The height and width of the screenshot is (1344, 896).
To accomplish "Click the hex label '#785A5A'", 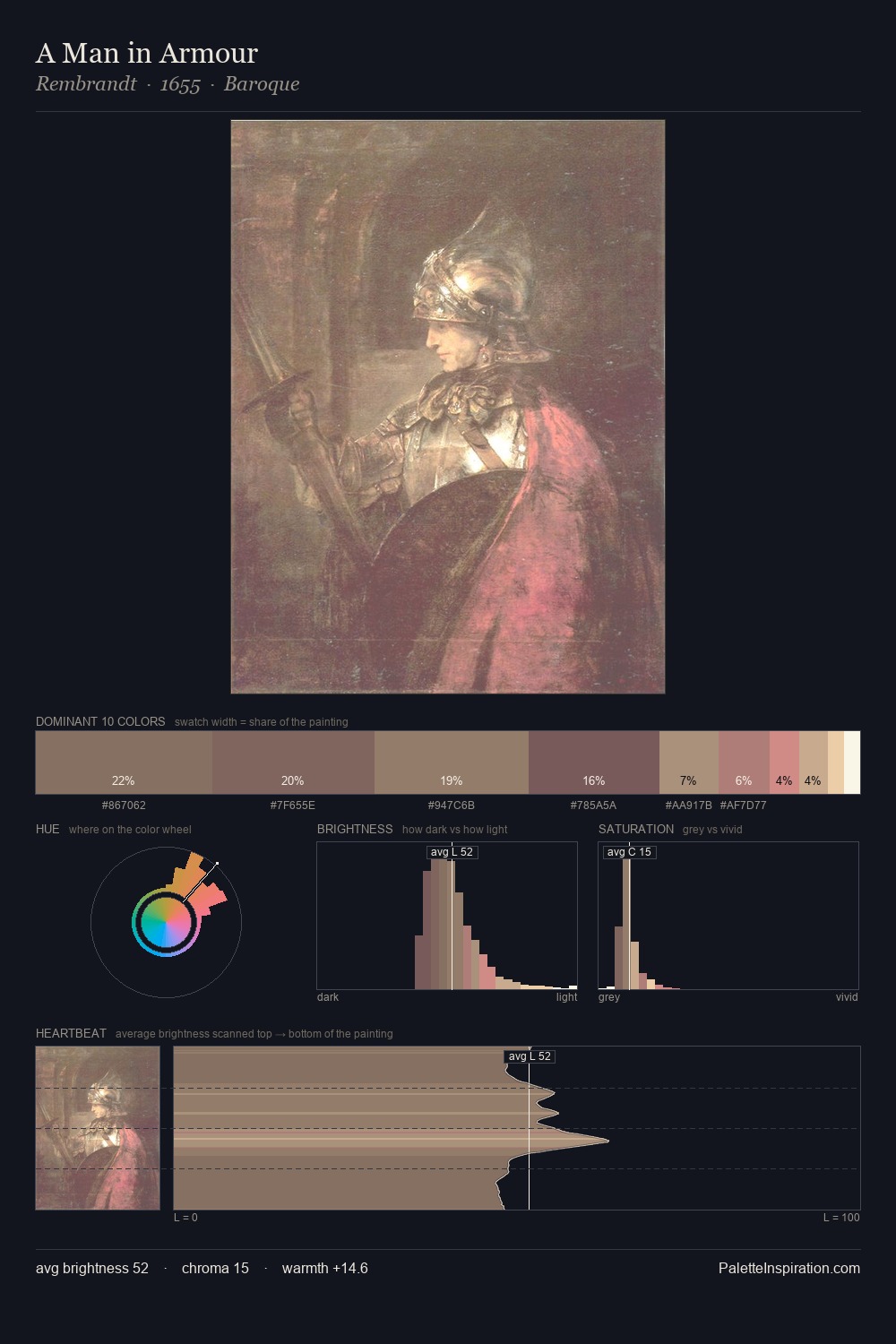I will 594,806.
